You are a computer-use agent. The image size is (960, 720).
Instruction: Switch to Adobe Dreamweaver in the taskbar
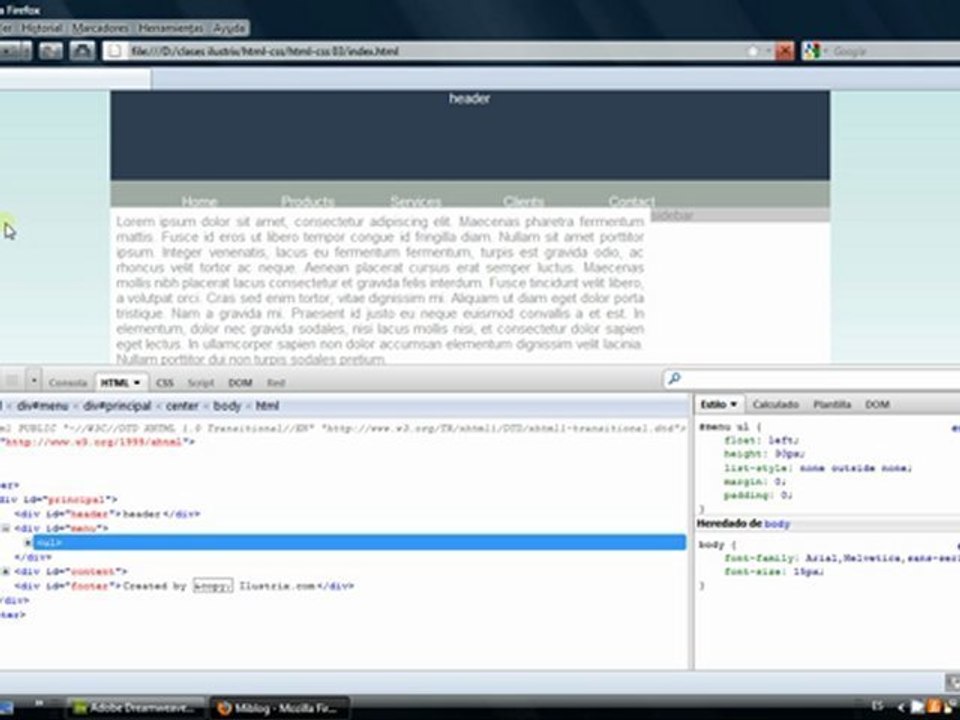click(135, 708)
